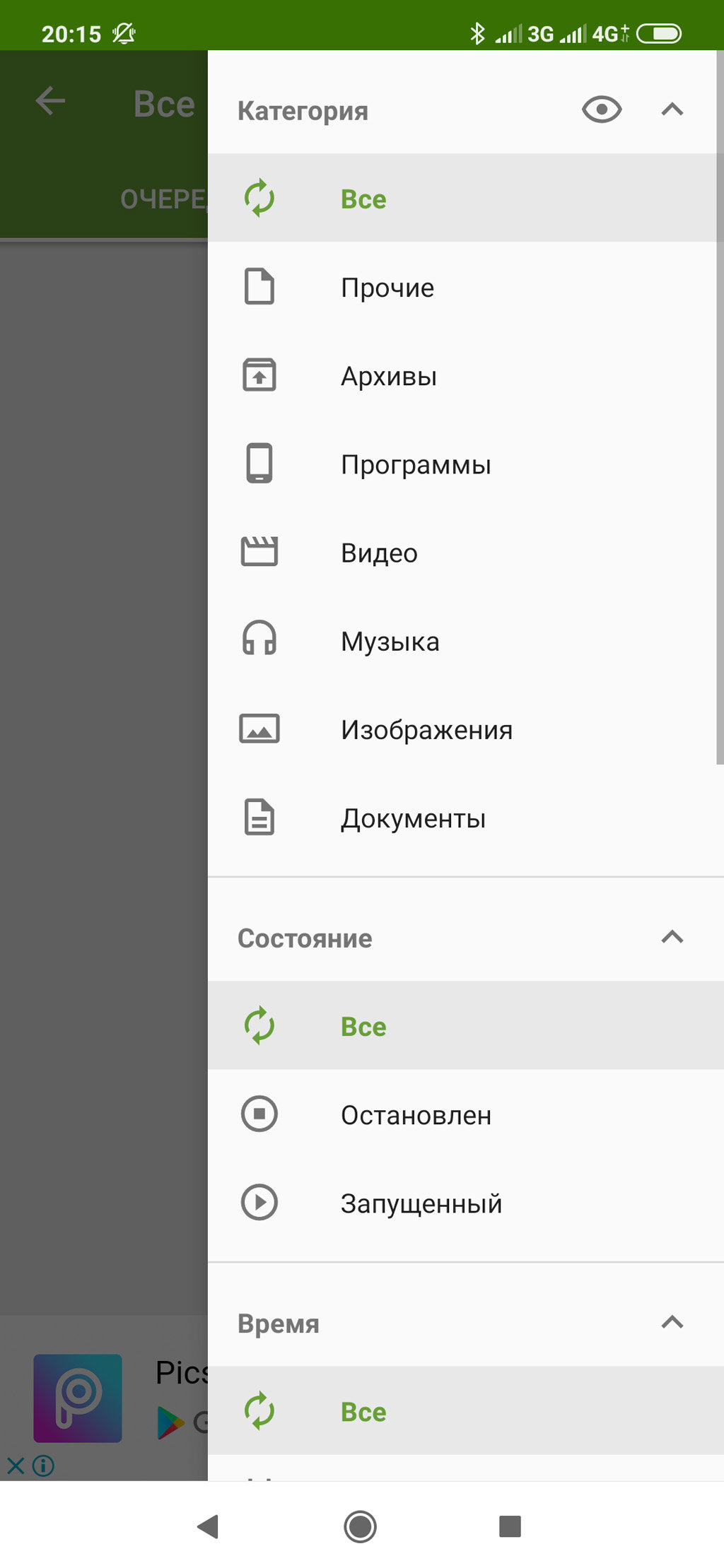Tap the back arrow in the header
This screenshot has width=724, height=1568.
click(50, 101)
